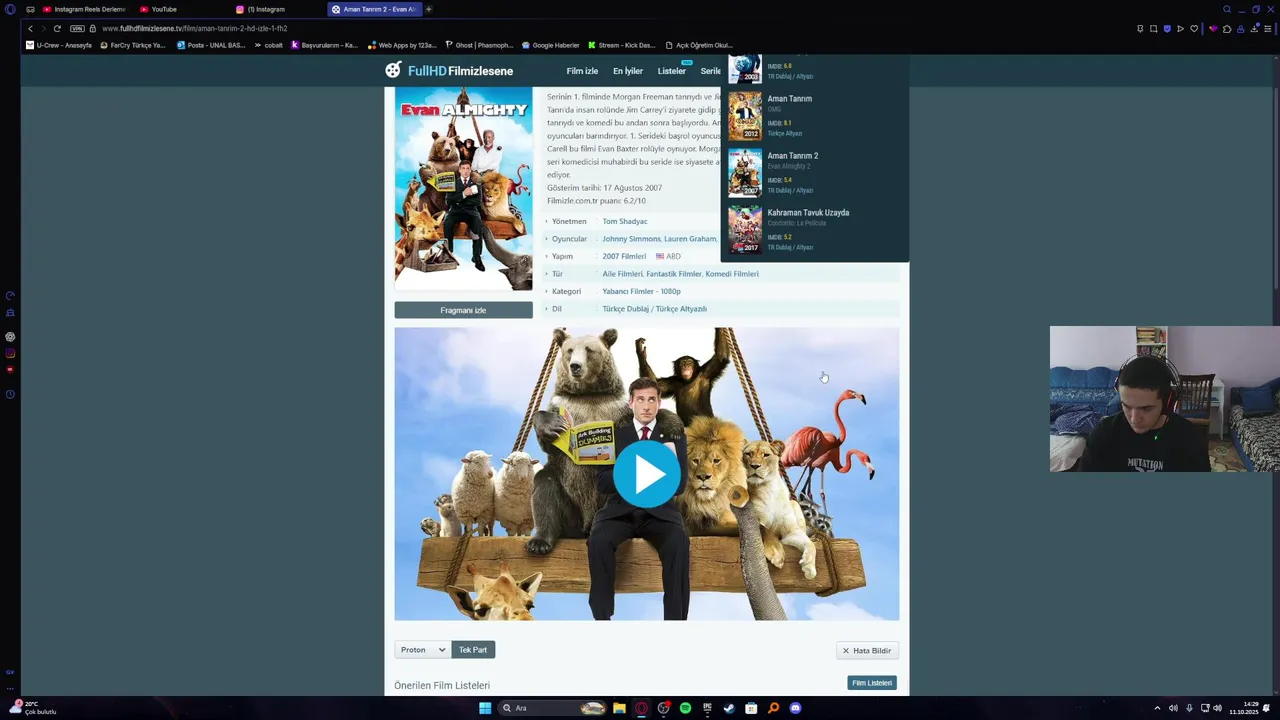The width and height of the screenshot is (1280, 720).
Task: Open Stream - Kick Dashboard bookmark
Action: [x=621, y=45]
